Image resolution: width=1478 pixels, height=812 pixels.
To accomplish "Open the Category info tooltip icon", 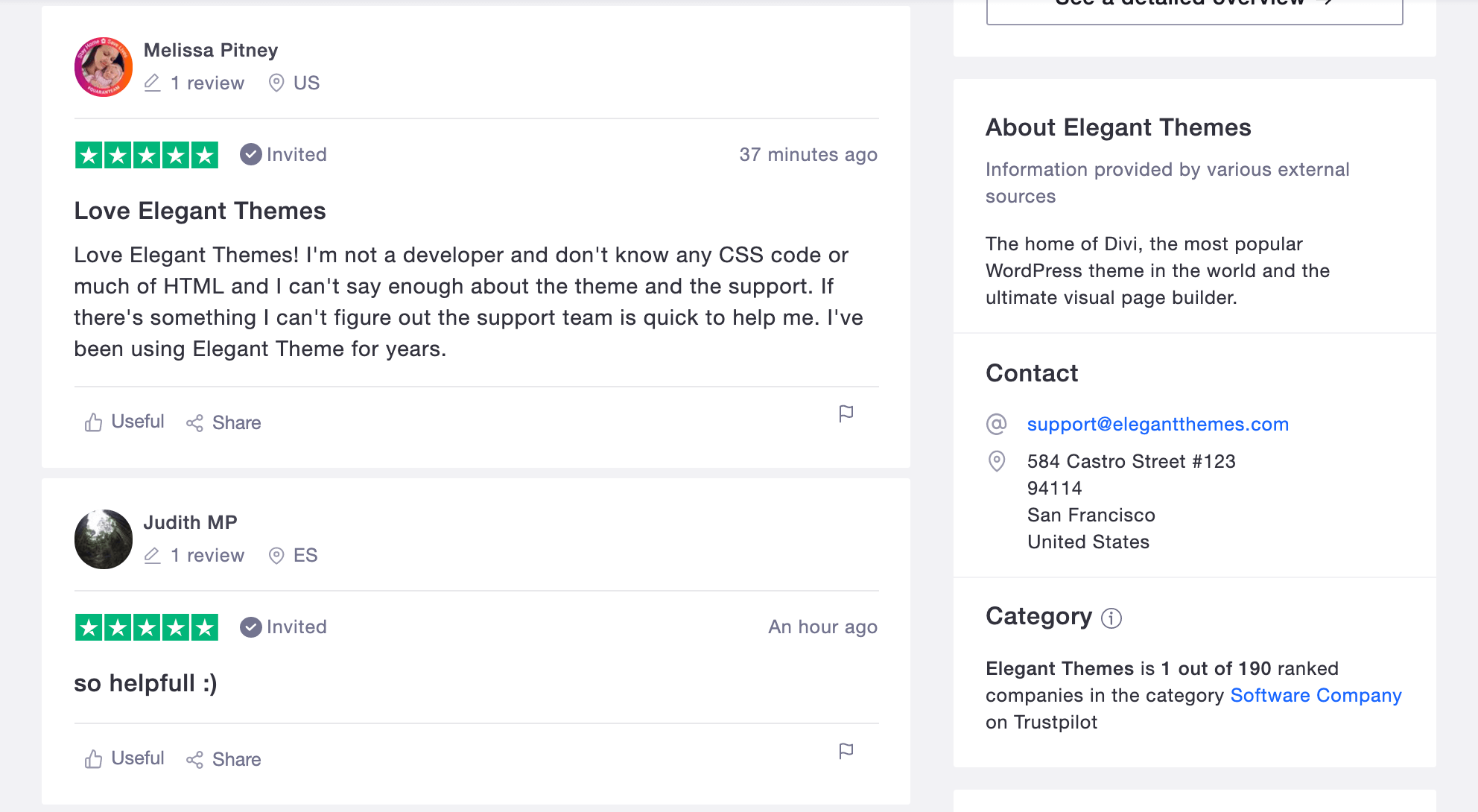I will click(x=1111, y=618).
